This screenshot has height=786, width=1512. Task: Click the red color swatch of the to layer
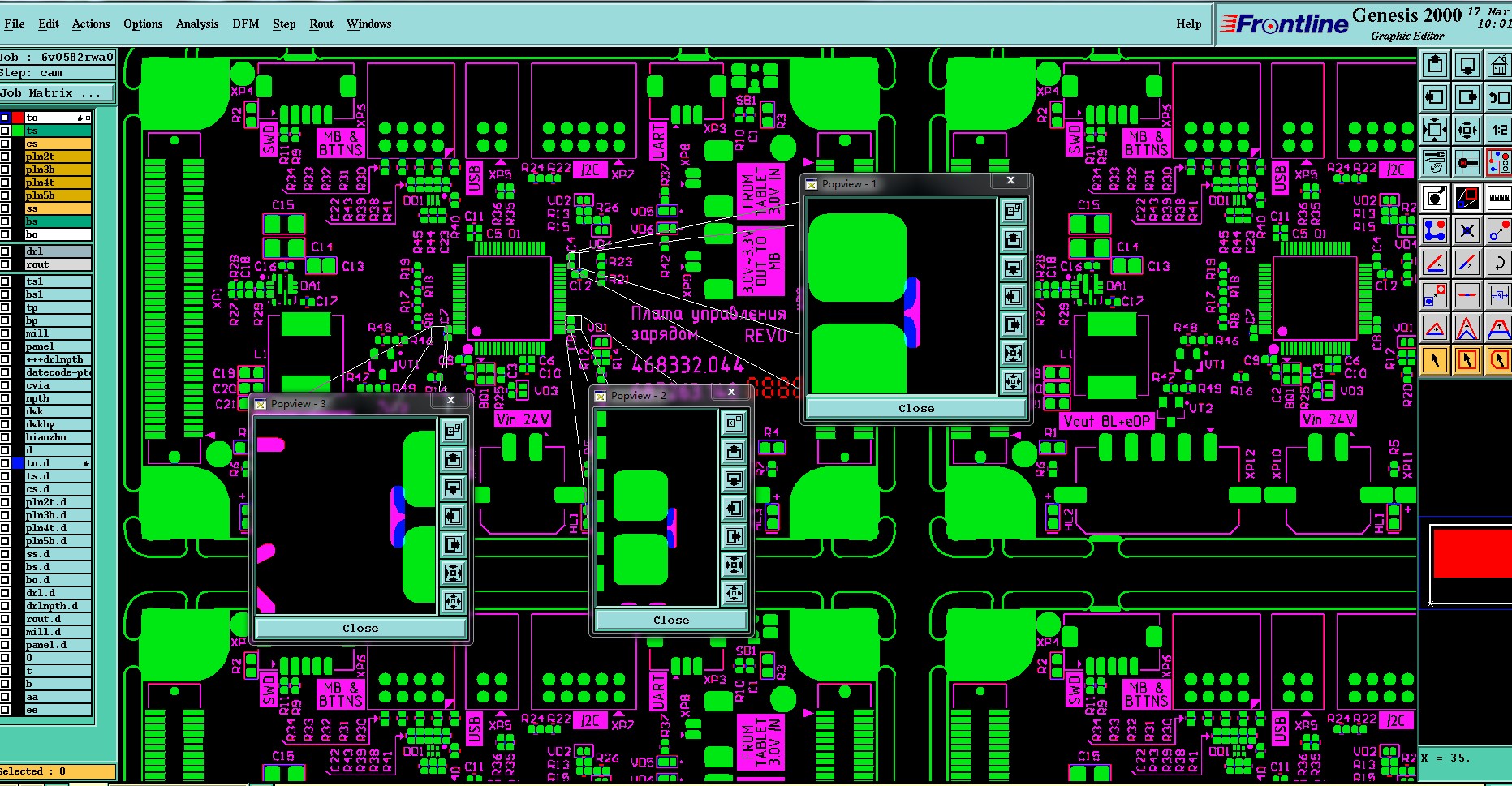click(x=18, y=118)
